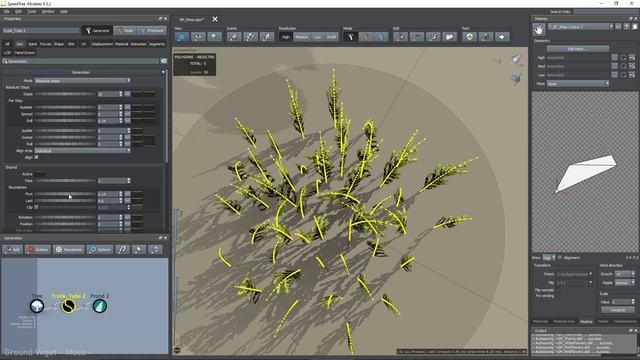
Task: Select the Trunk_Tube 2 node icon
Action: 68,306
